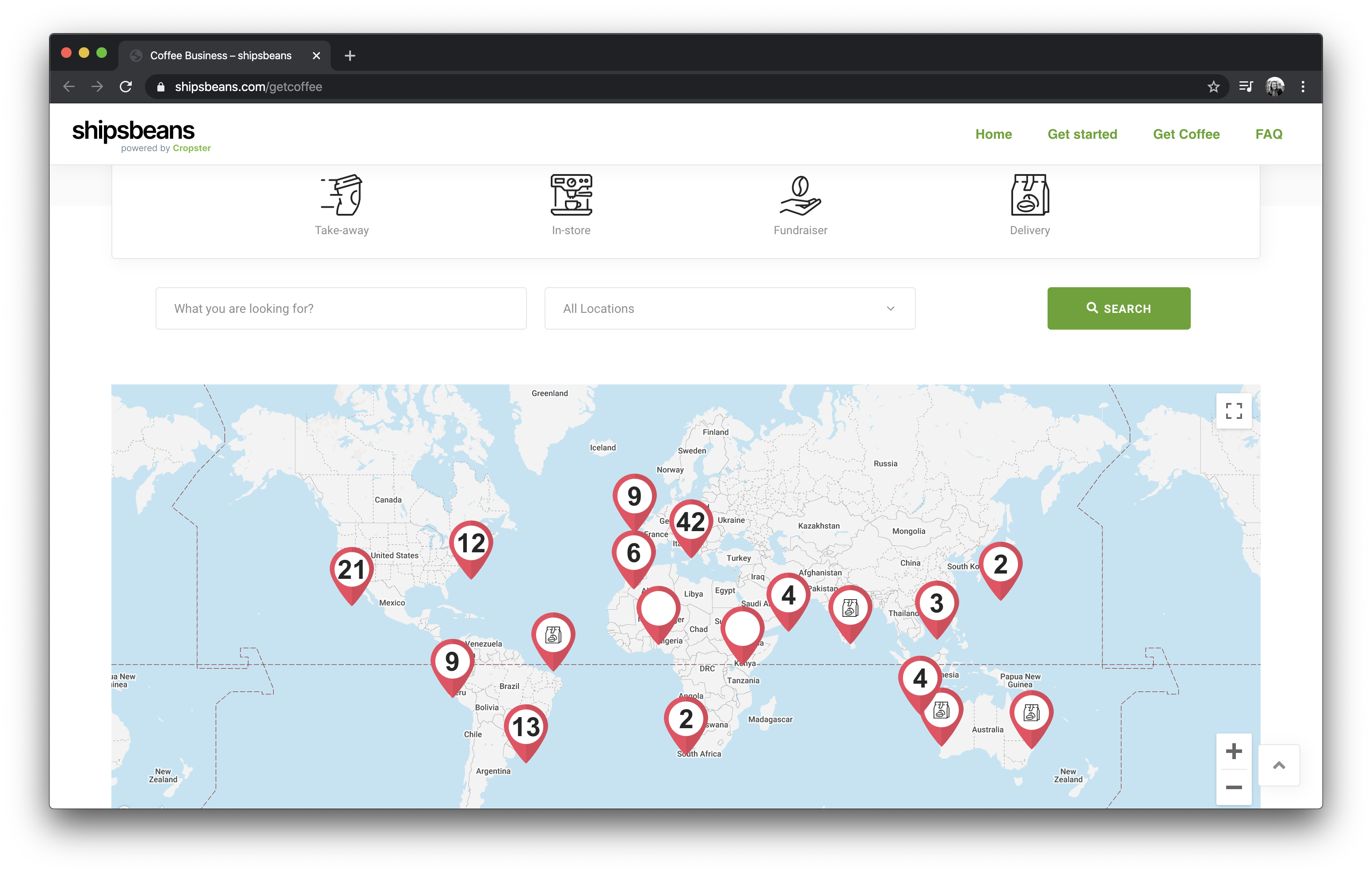Image resolution: width=1372 pixels, height=874 pixels.
Task: Open the Chrome three-dot menu
Action: point(1303,87)
